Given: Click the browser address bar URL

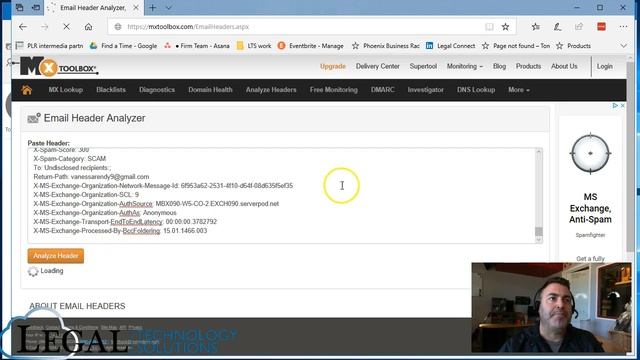Looking at the screenshot, I should click(188, 27).
